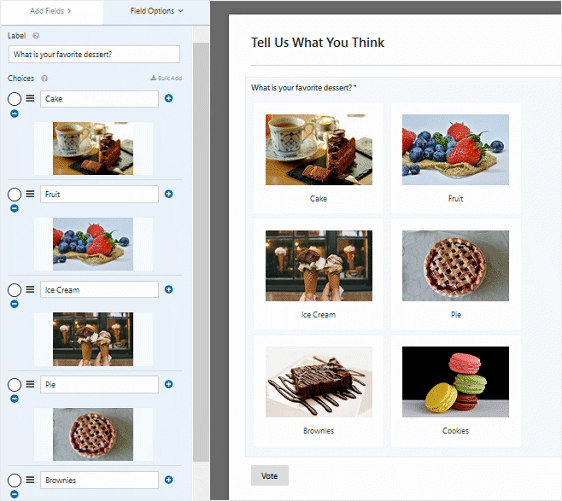Open the Add Fields tab
562x501 pixels.
pos(51,11)
